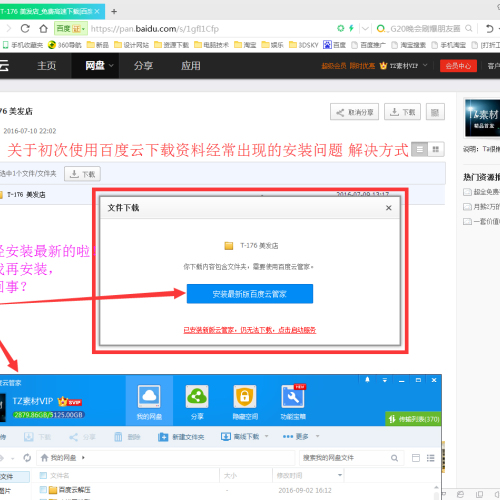500x500 pixels.
Task: Open the 资源下载 bookmark folder
Action: [171, 45]
